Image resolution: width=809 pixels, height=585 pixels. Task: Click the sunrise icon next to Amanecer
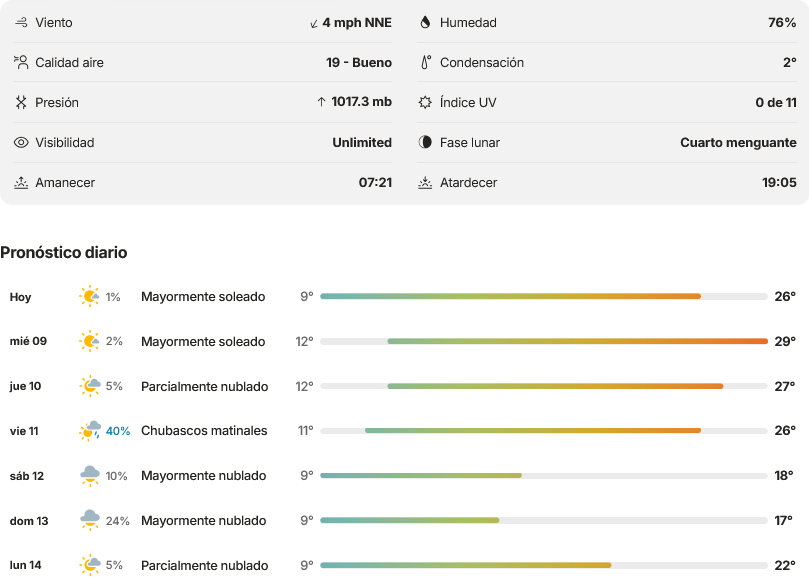point(21,183)
